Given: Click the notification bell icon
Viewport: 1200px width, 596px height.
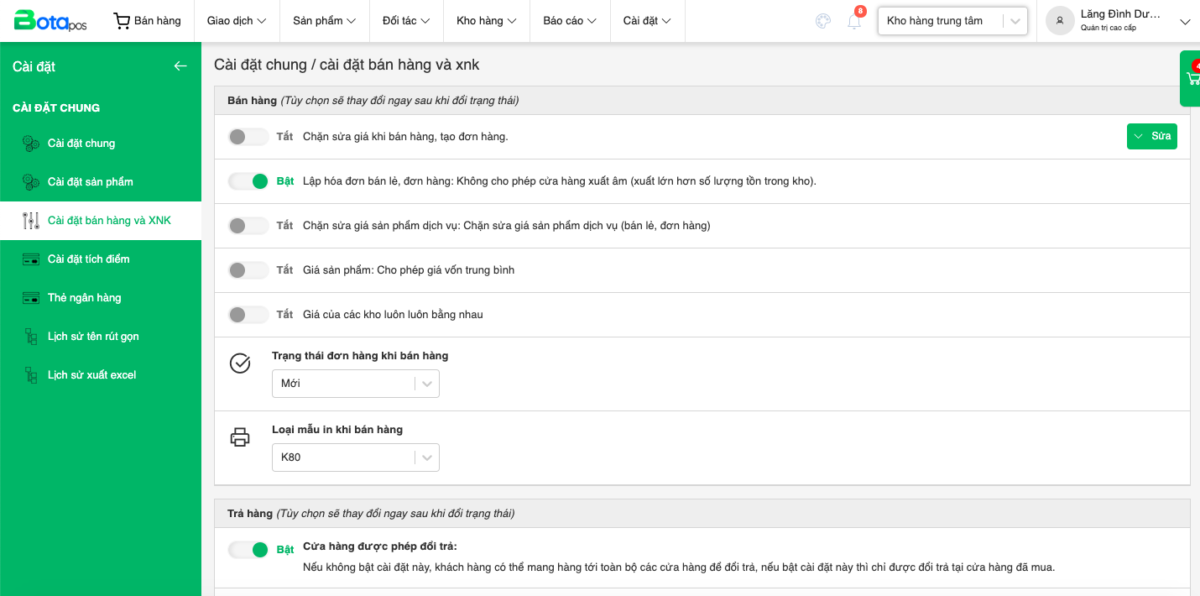Looking at the screenshot, I should 854,21.
